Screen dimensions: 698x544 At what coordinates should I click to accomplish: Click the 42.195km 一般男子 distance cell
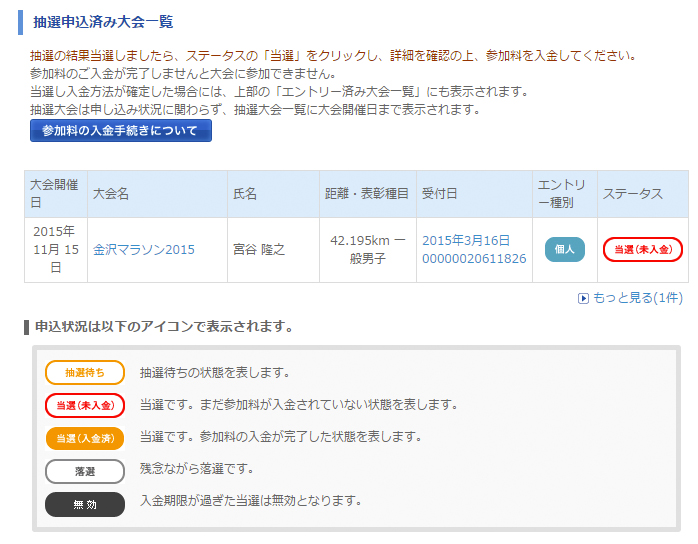click(x=367, y=250)
